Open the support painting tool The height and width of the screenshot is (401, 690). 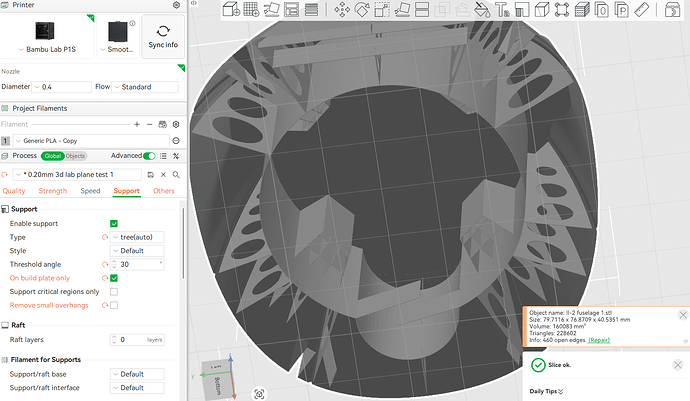[x=522, y=9]
